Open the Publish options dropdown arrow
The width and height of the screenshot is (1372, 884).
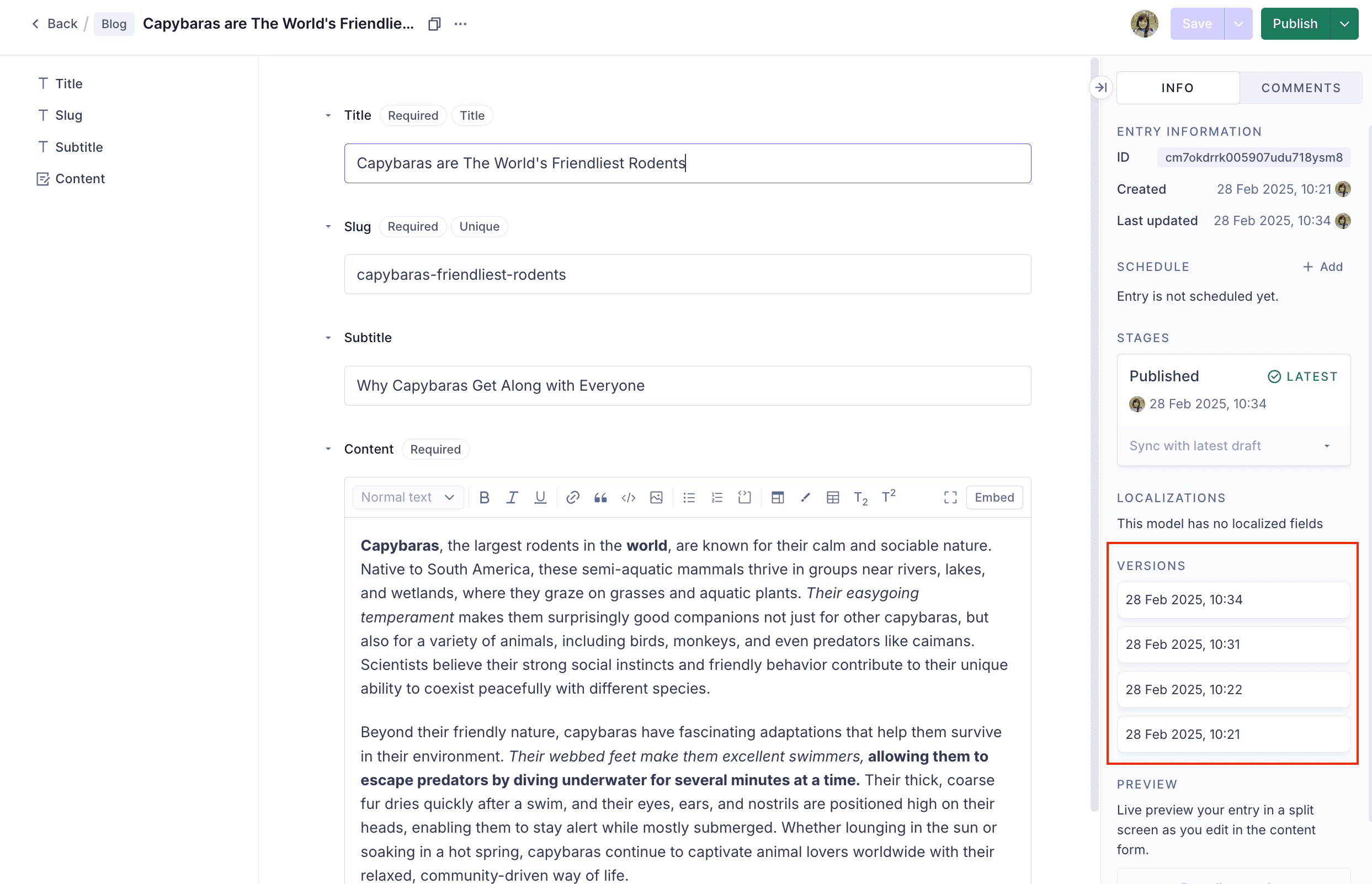(1344, 24)
